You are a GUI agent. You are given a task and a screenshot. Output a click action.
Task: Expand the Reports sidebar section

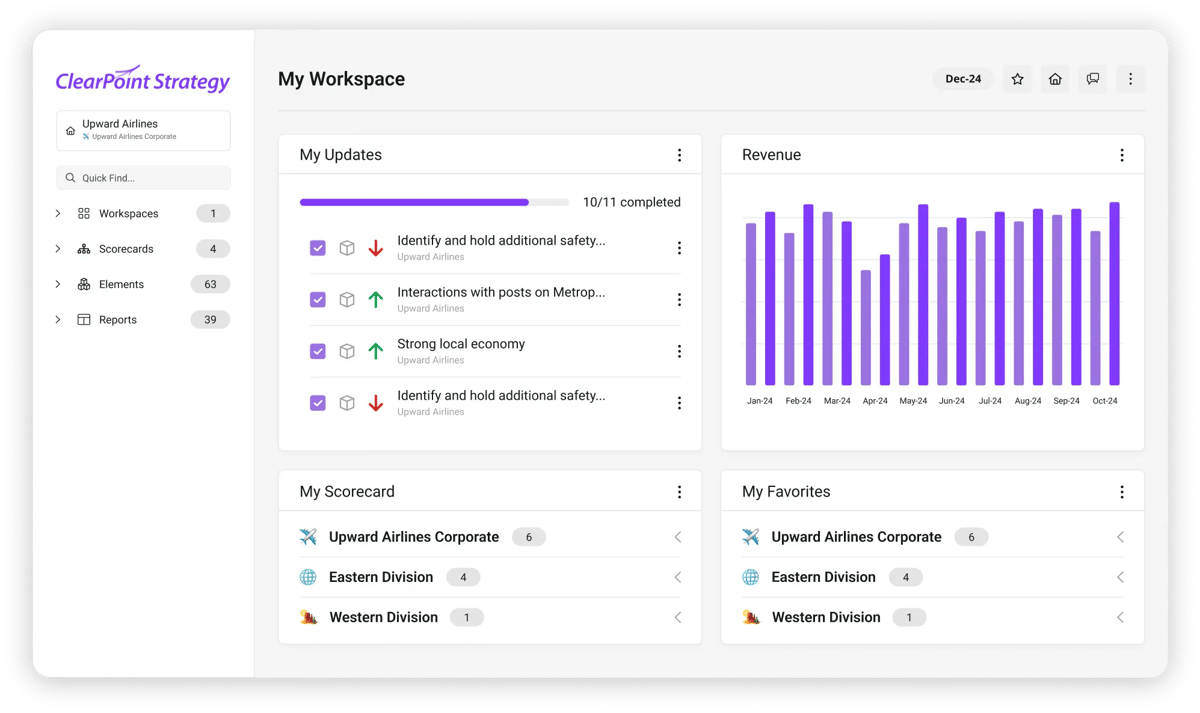pyautogui.click(x=58, y=320)
